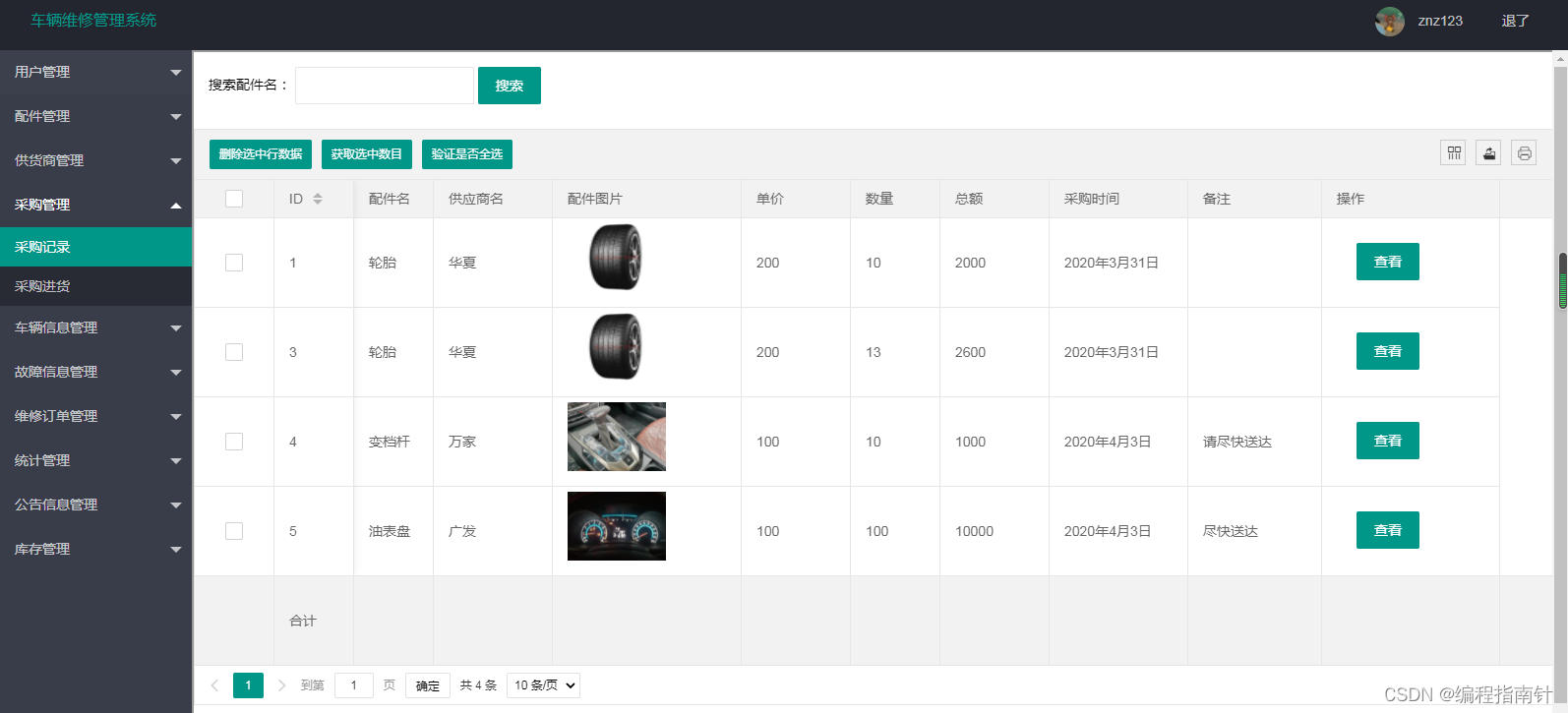Open tire image in row ID 1
The width and height of the screenshot is (1568, 713).
pos(617,258)
